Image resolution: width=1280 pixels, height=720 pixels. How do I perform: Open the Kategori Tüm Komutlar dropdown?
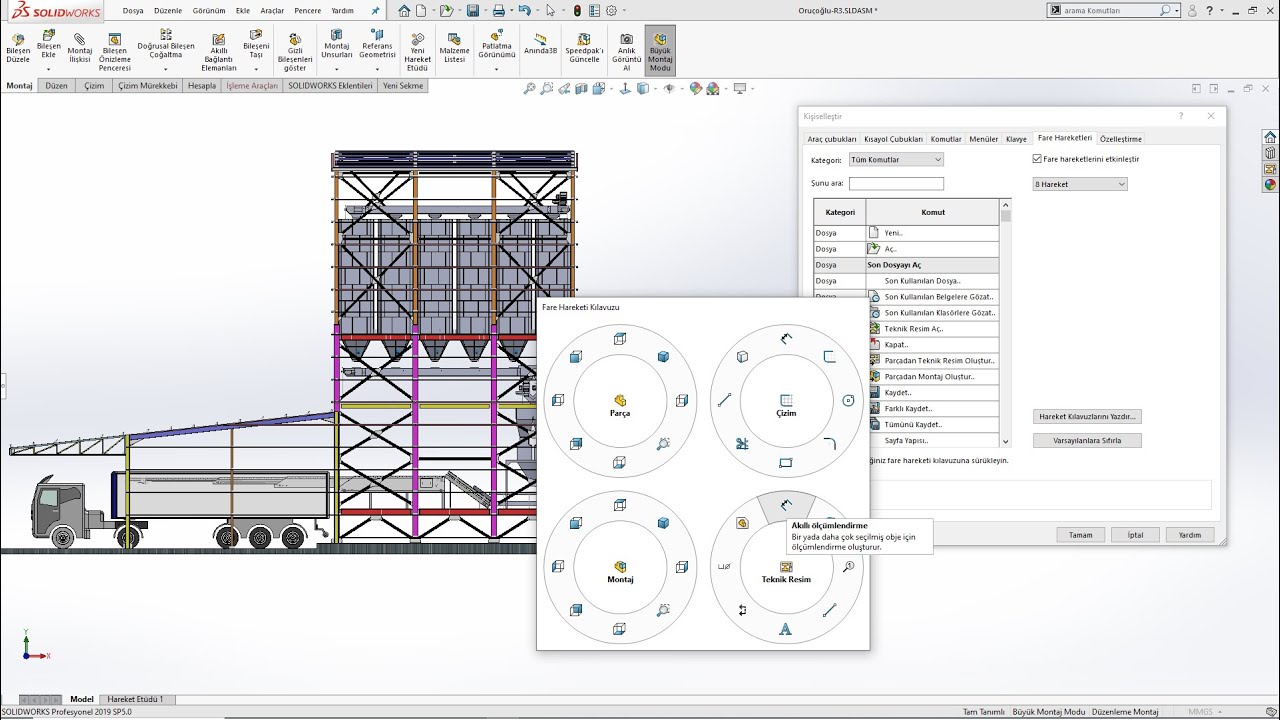pos(896,160)
